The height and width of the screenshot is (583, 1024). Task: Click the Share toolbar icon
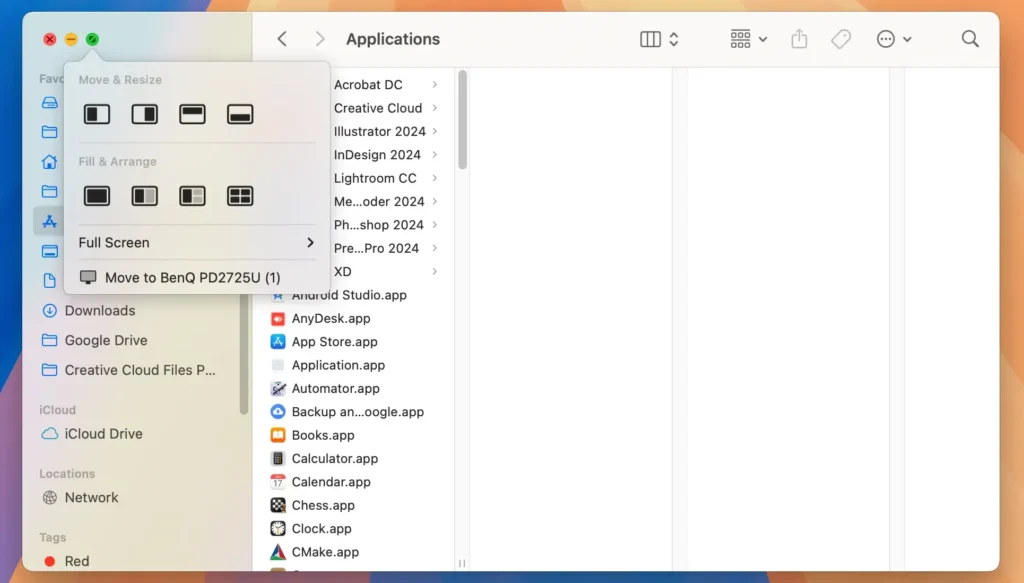[x=799, y=39]
